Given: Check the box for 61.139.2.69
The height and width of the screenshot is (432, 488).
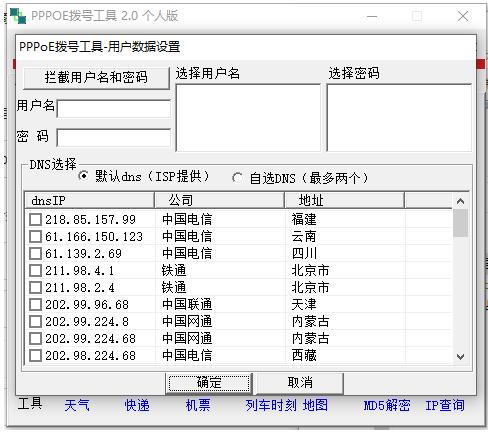Looking at the screenshot, I should [x=35, y=254].
